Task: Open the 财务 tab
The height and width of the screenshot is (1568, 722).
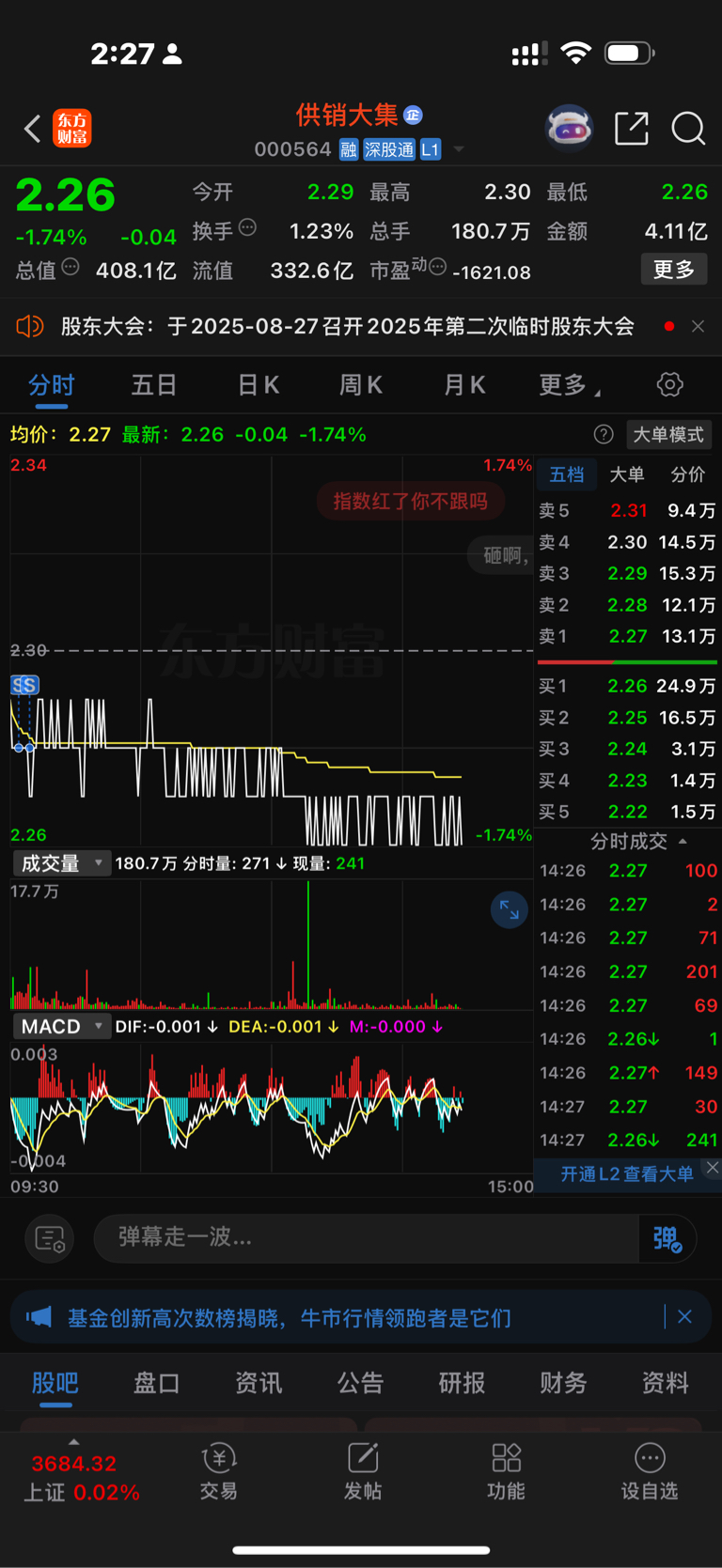Action: click(x=564, y=1383)
